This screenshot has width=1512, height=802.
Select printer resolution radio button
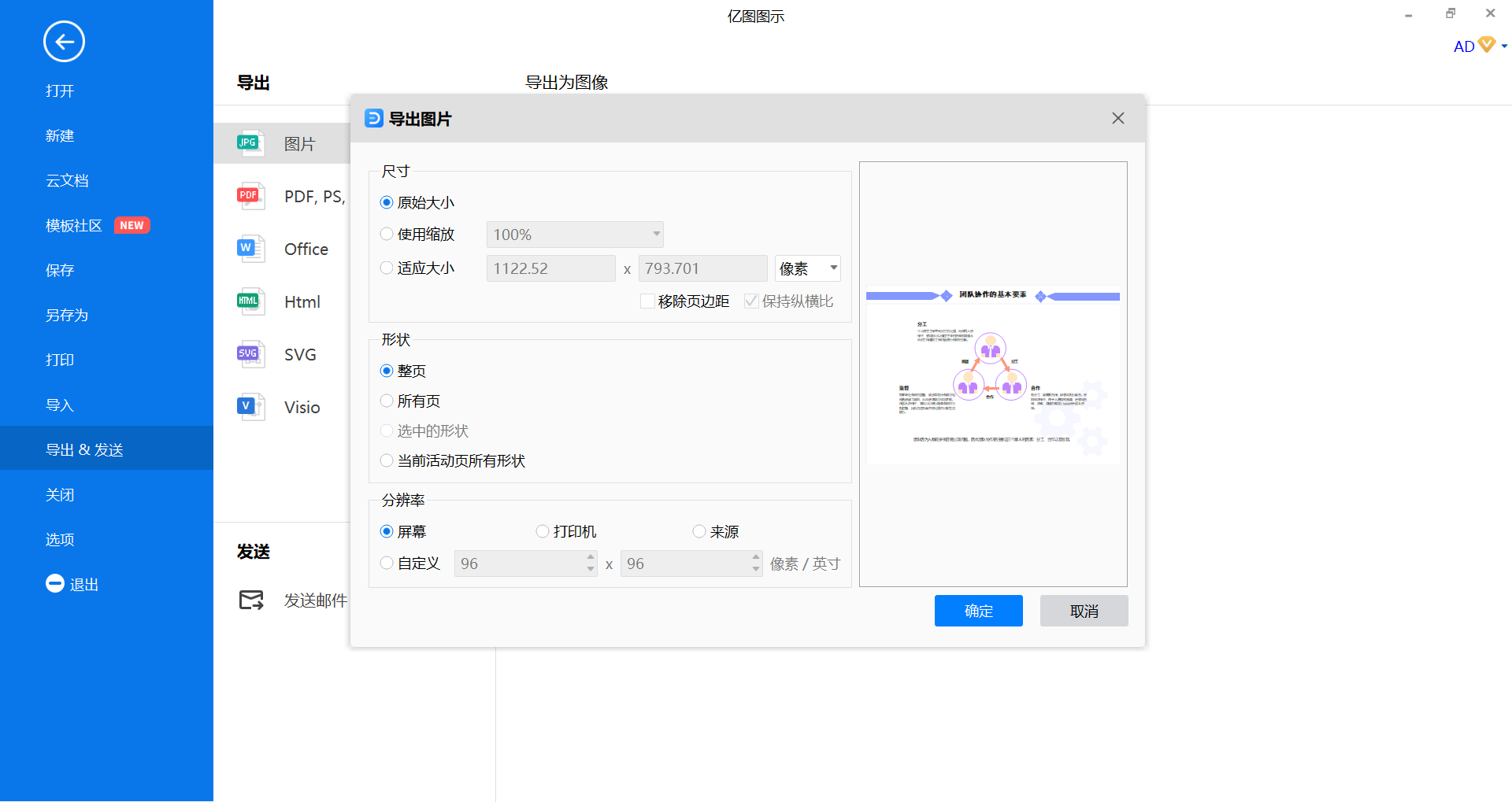pyautogui.click(x=543, y=531)
